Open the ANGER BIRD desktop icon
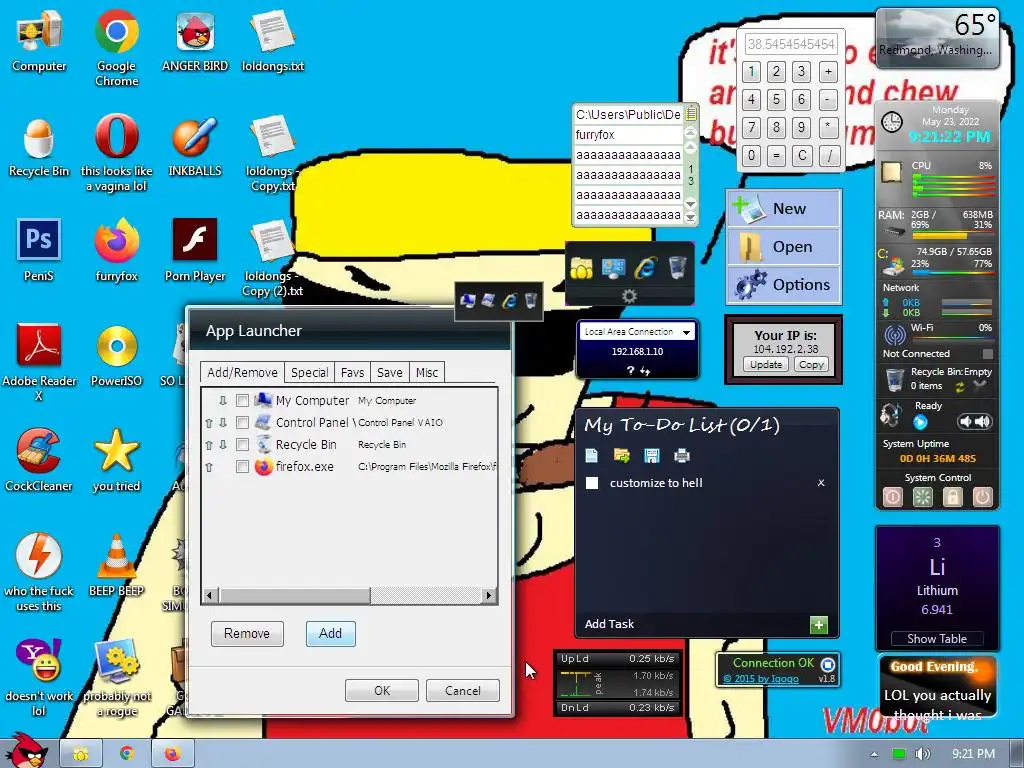Screen dimensions: 1024x768 pos(195,40)
